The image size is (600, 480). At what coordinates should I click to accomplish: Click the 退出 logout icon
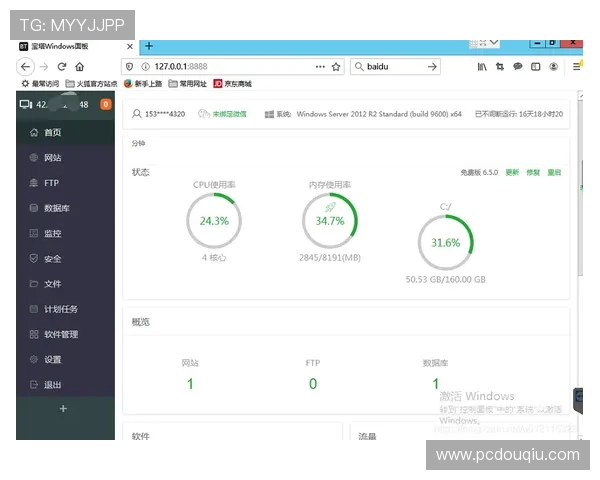coord(34,385)
